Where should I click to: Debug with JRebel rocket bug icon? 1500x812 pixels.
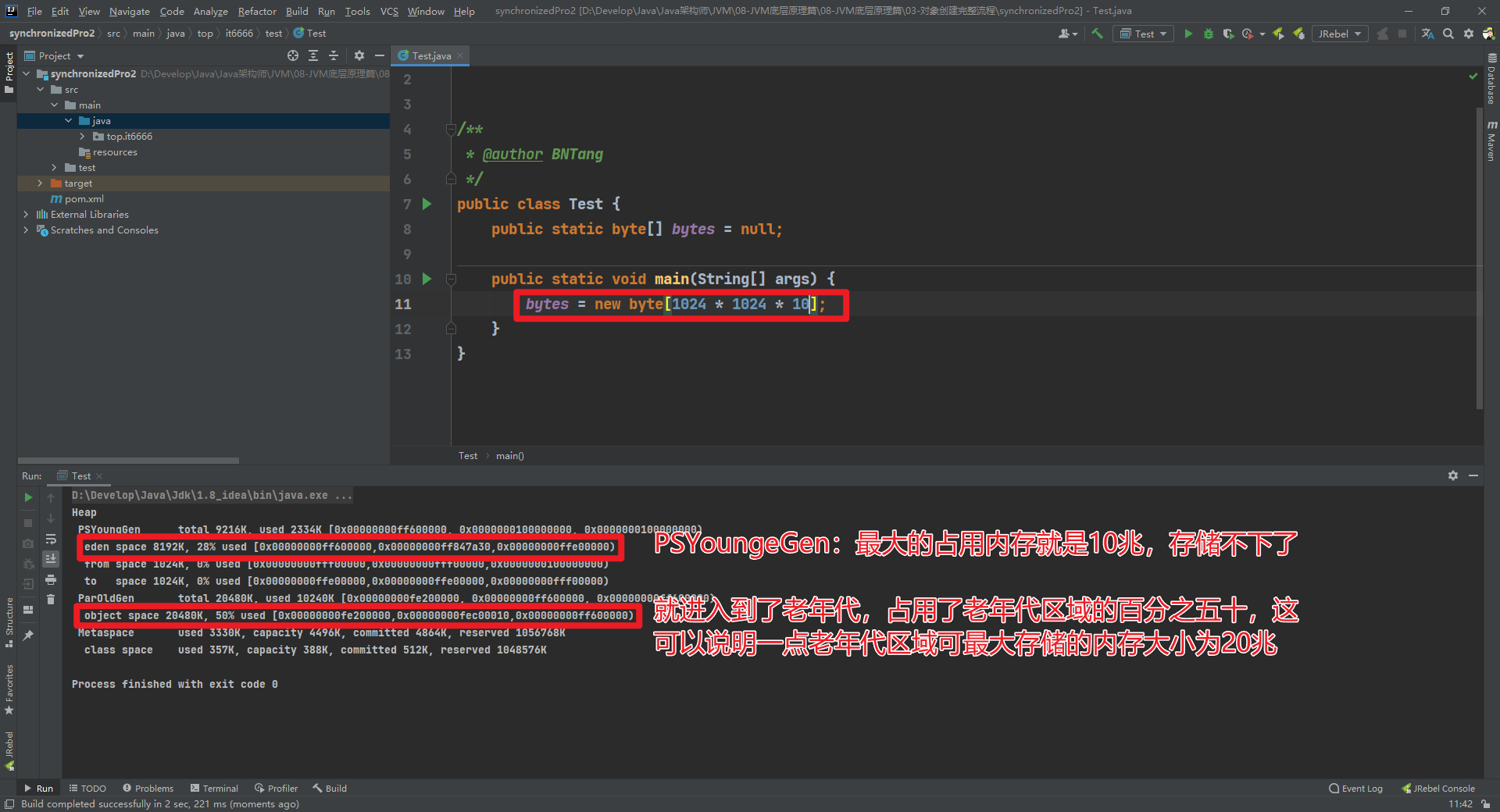1298,34
